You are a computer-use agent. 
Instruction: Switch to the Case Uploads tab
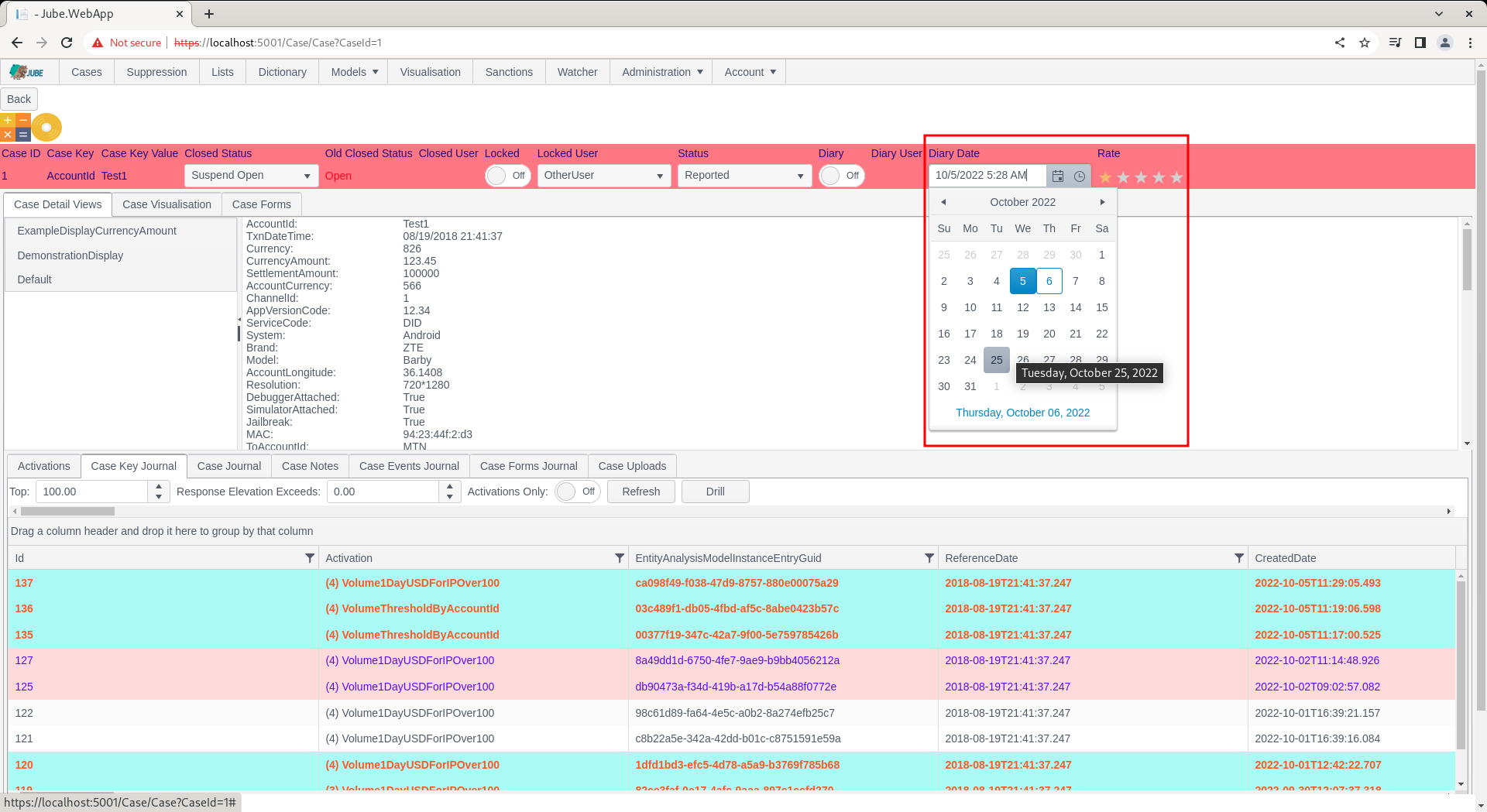coord(632,466)
